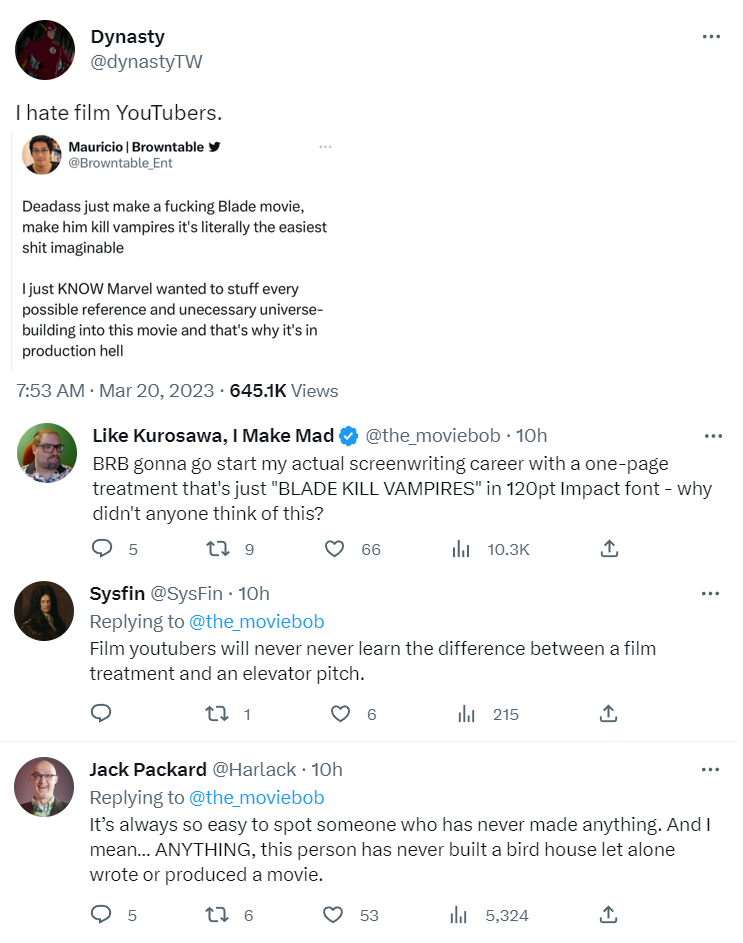Like the_moviebob's reply with heart icon
Screen dimensions: 743x943
pos(335,549)
